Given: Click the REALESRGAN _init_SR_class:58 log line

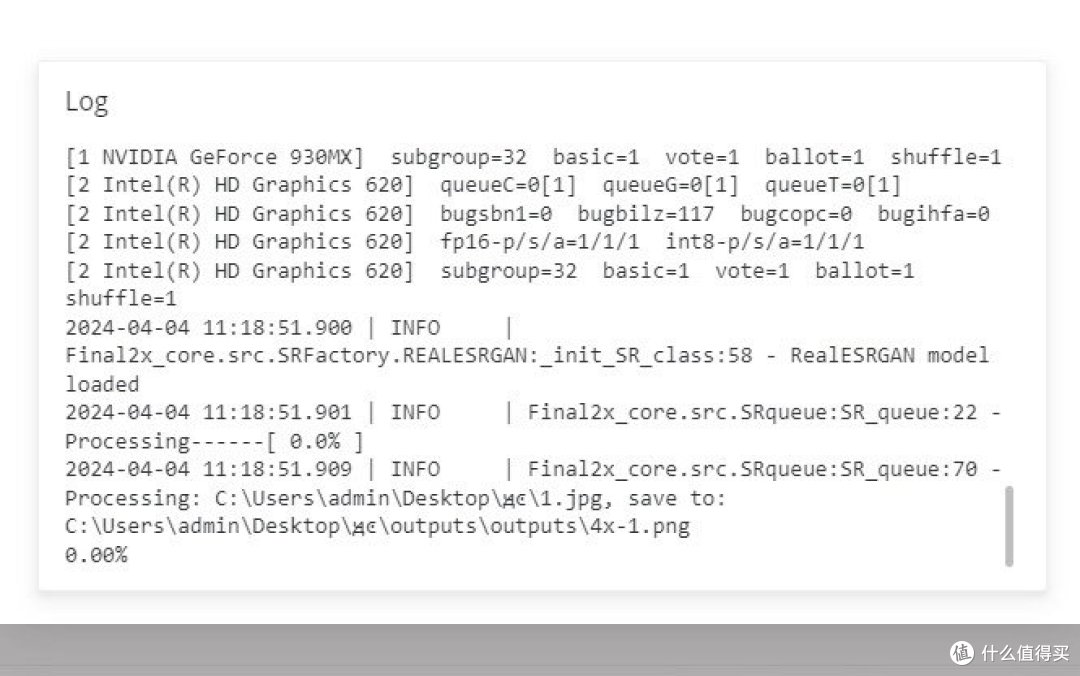Looking at the screenshot, I should (x=527, y=356).
